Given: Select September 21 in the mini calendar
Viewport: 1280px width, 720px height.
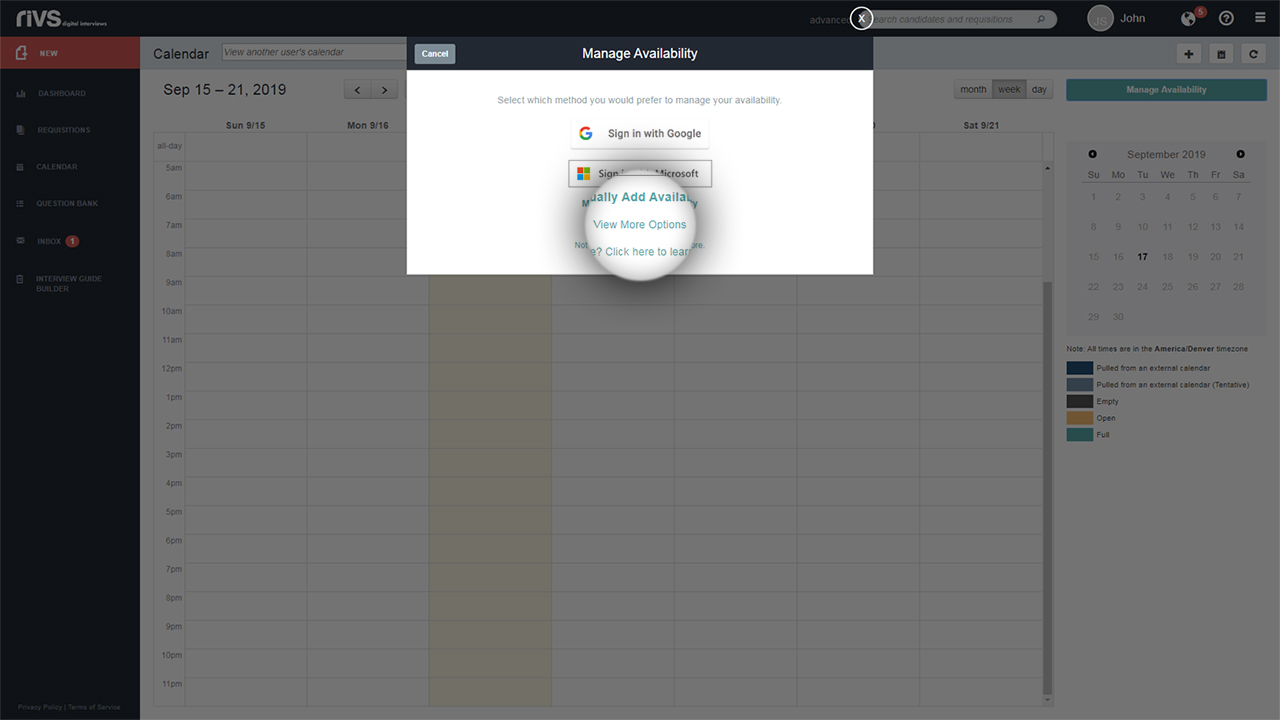Looking at the screenshot, I should tap(1239, 257).
